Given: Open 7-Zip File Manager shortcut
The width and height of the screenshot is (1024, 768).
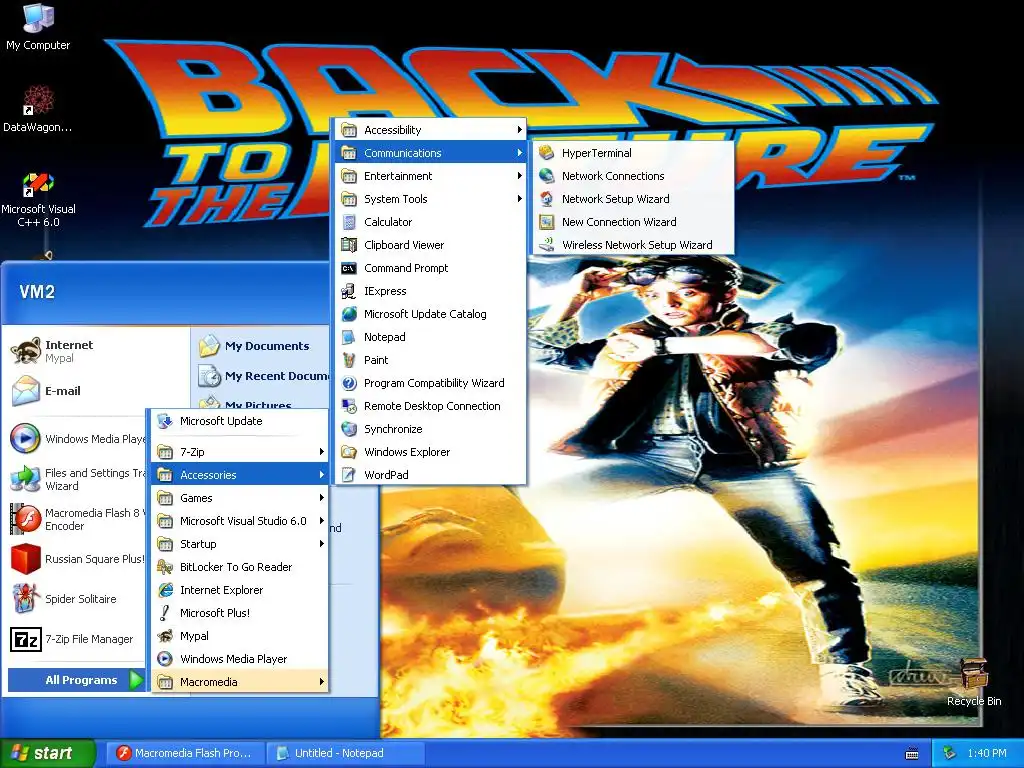Looking at the screenshot, I should pyautogui.click(x=77, y=639).
